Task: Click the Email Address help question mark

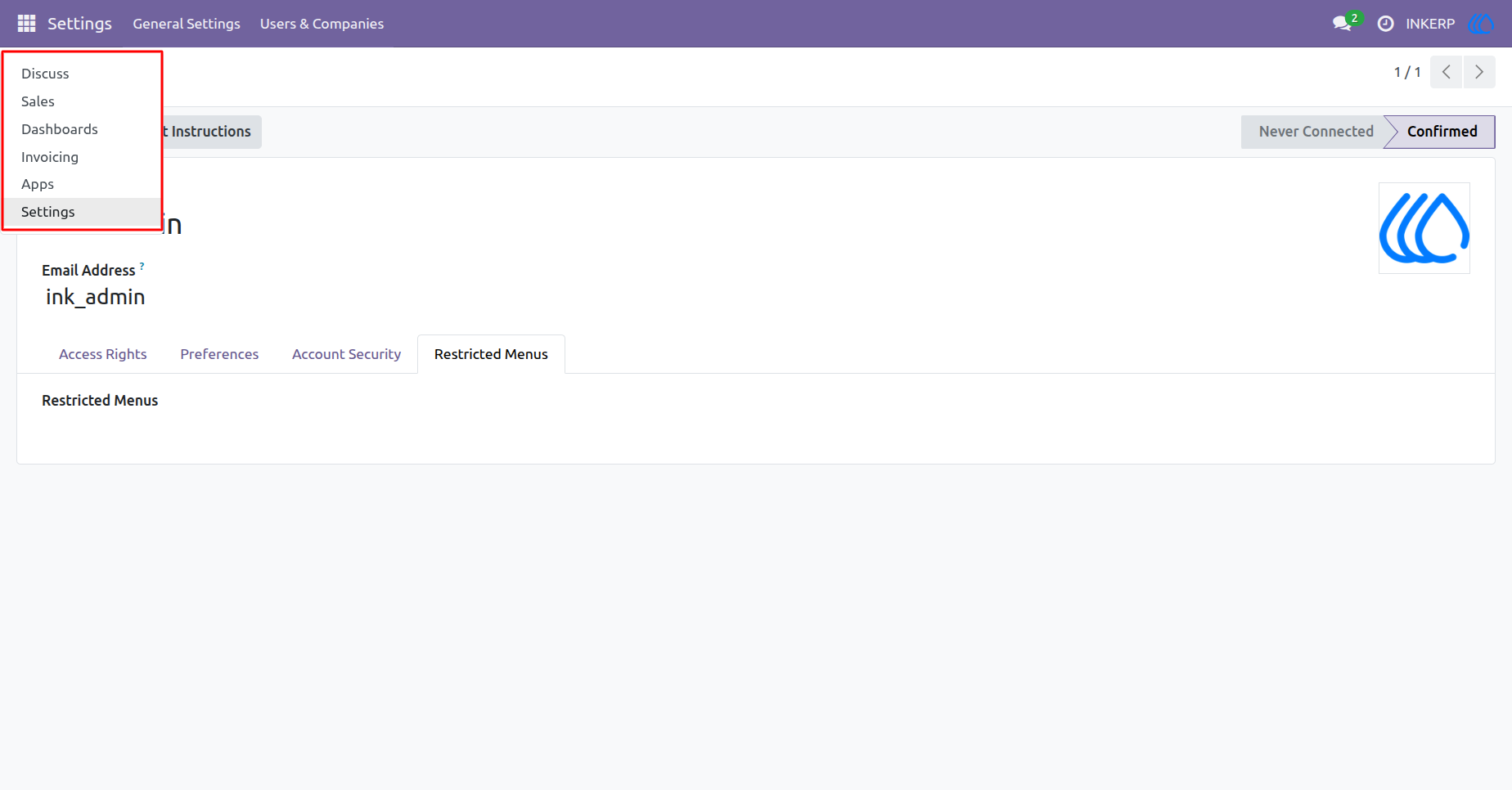Action: point(142,266)
